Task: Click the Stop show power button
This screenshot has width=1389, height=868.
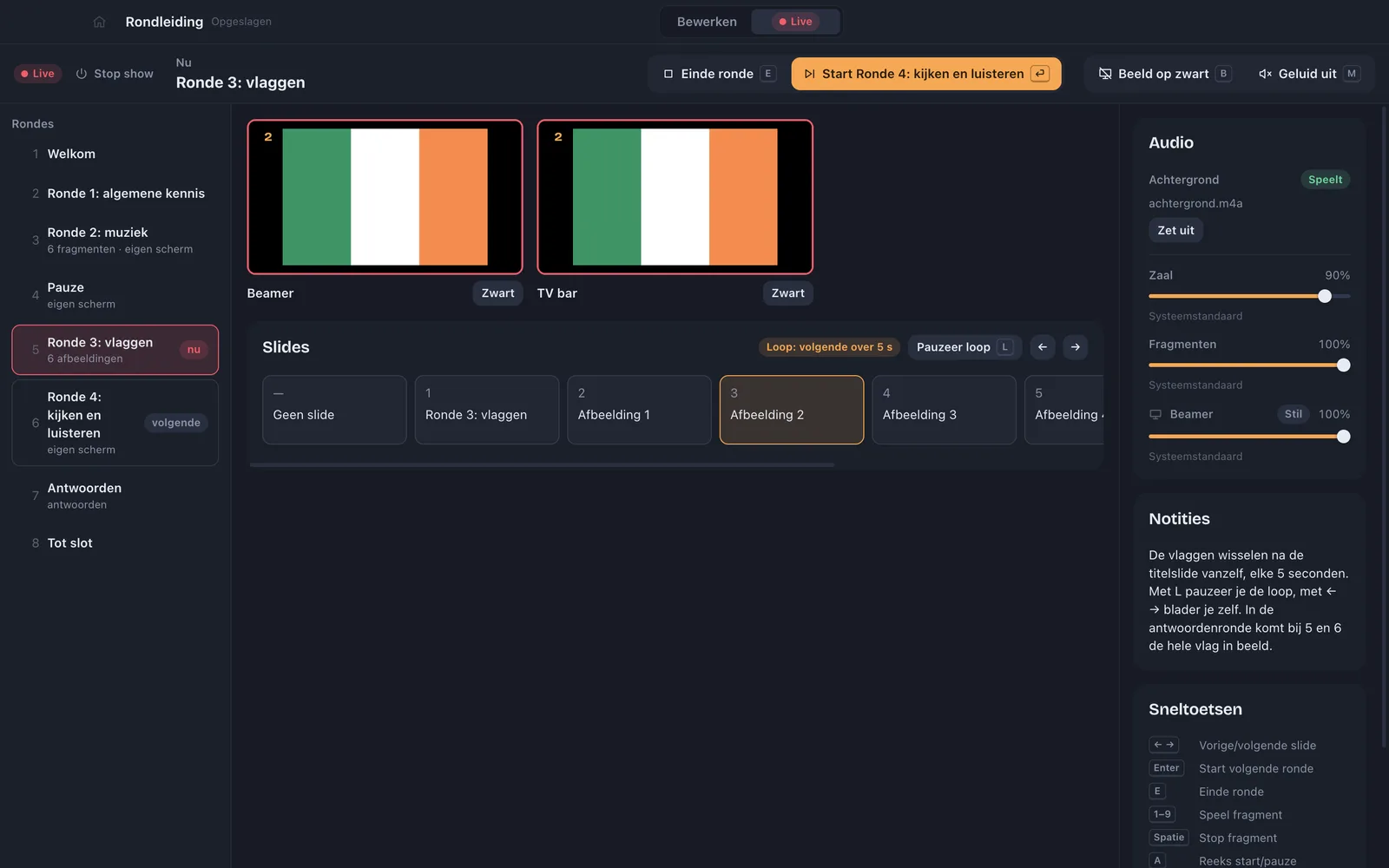Action: (115, 74)
